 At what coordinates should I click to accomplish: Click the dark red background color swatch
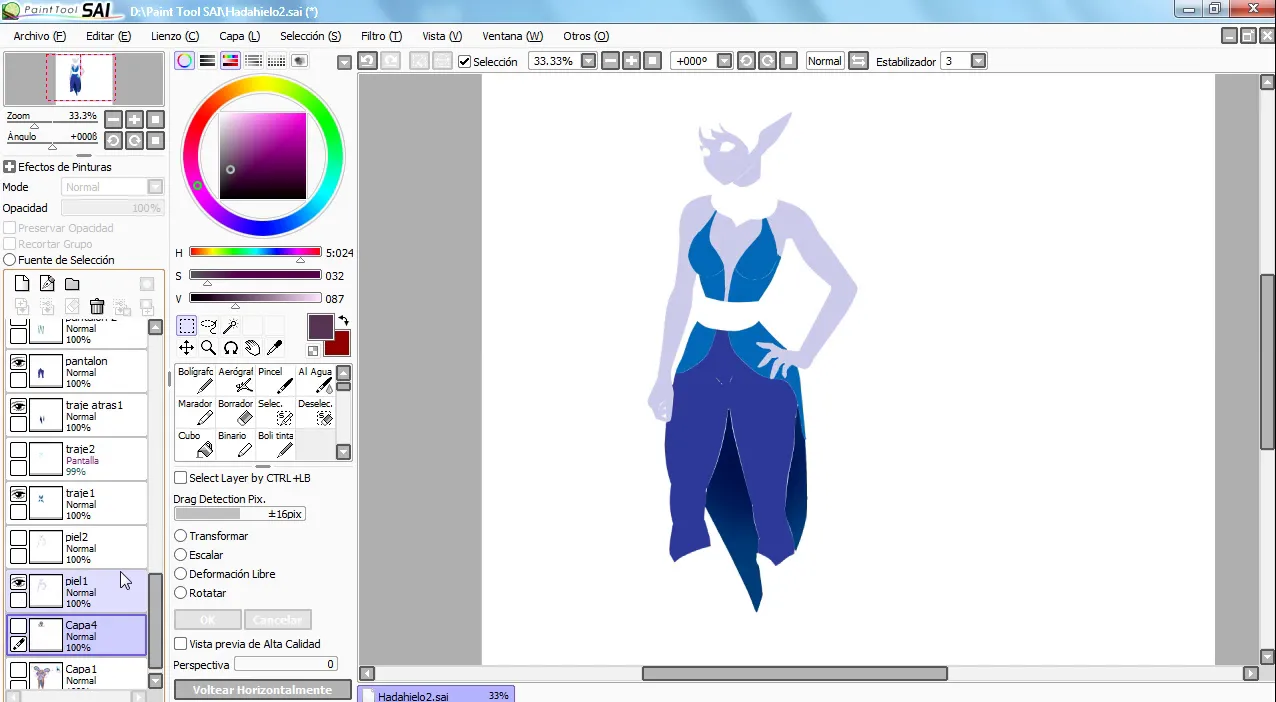tap(338, 344)
